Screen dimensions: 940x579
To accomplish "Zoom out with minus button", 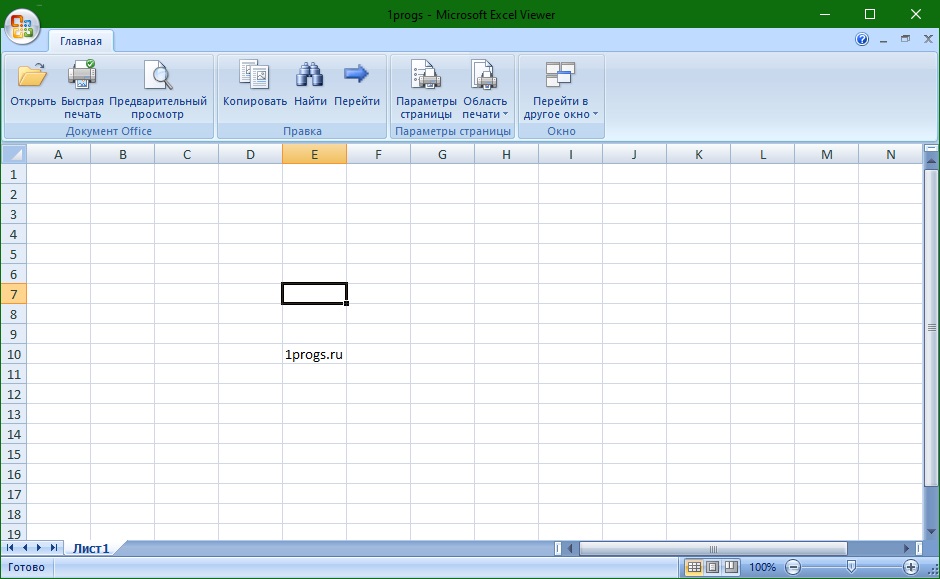I will pyautogui.click(x=793, y=567).
